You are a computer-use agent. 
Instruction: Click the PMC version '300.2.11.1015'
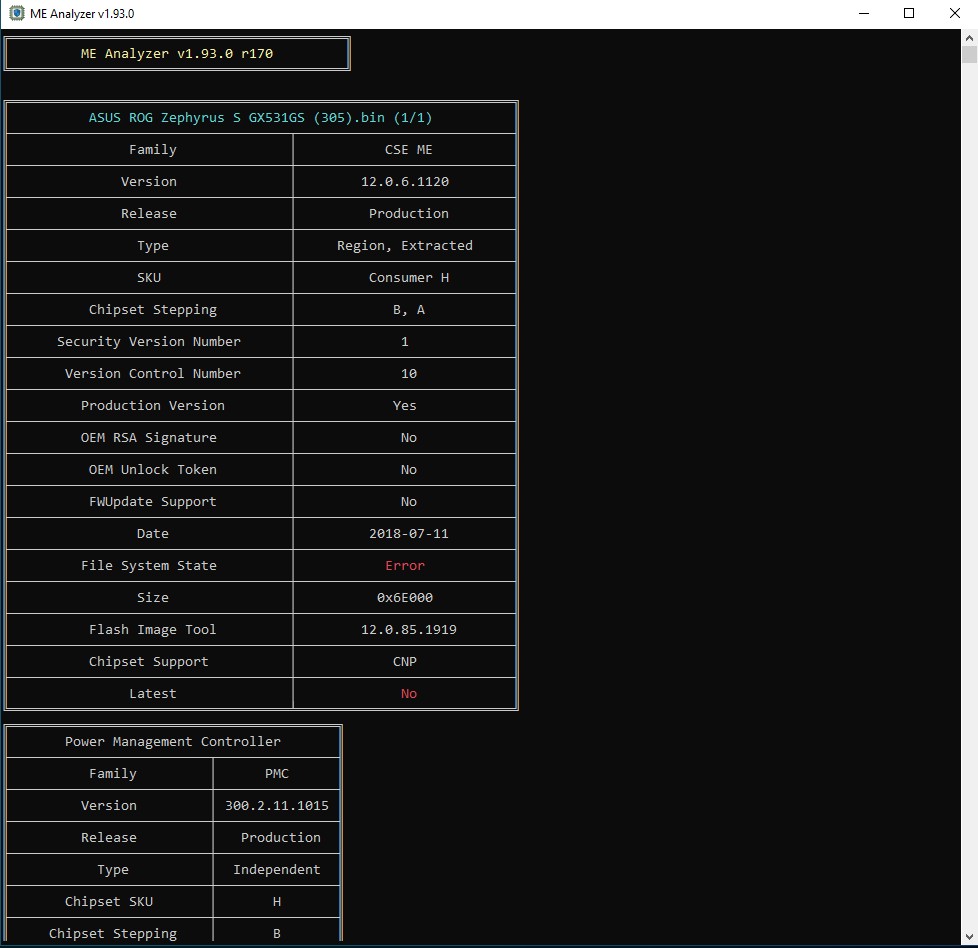pyautogui.click(x=277, y=806)
